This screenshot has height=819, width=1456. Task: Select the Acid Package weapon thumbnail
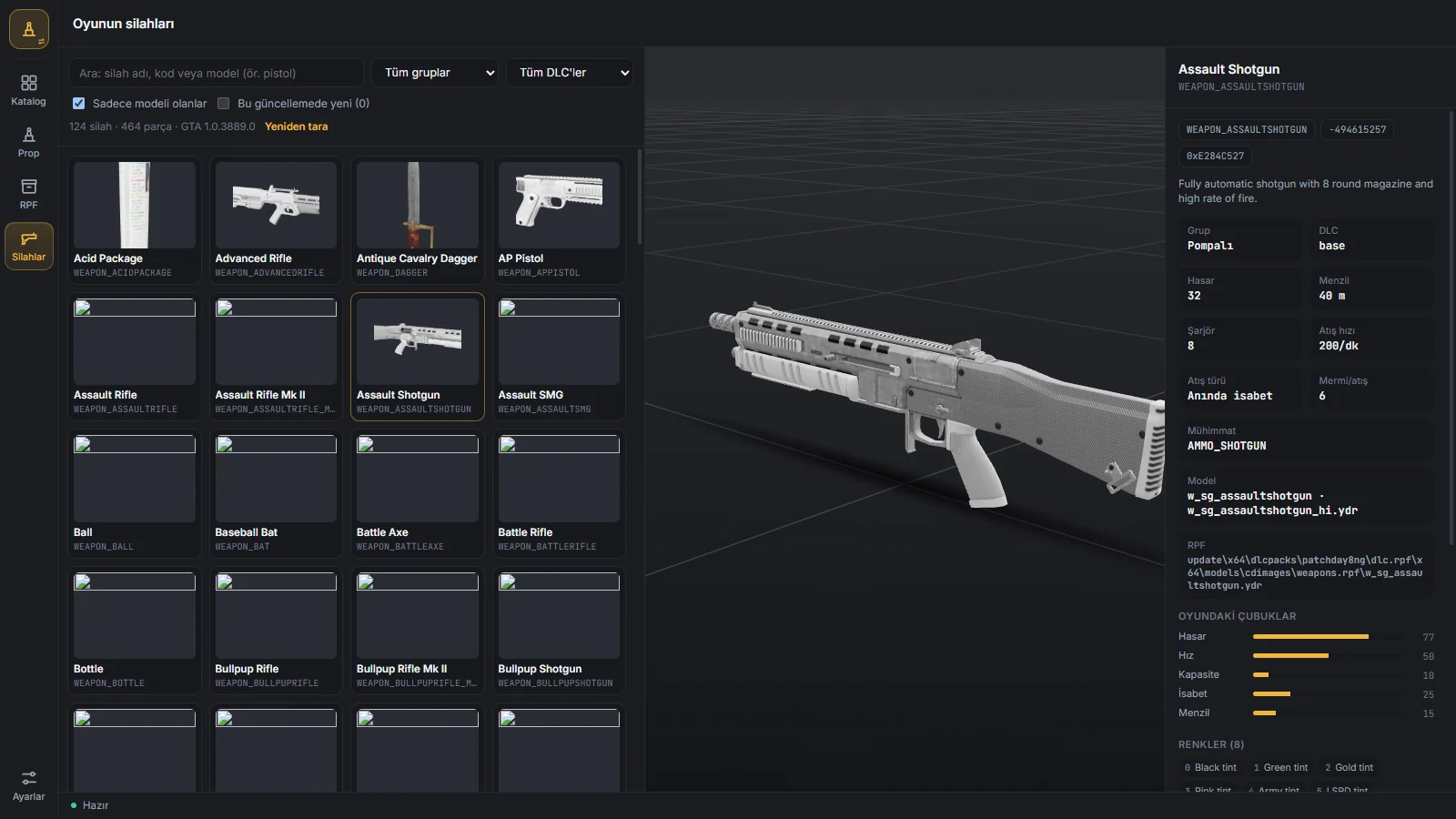click(135, 206)
